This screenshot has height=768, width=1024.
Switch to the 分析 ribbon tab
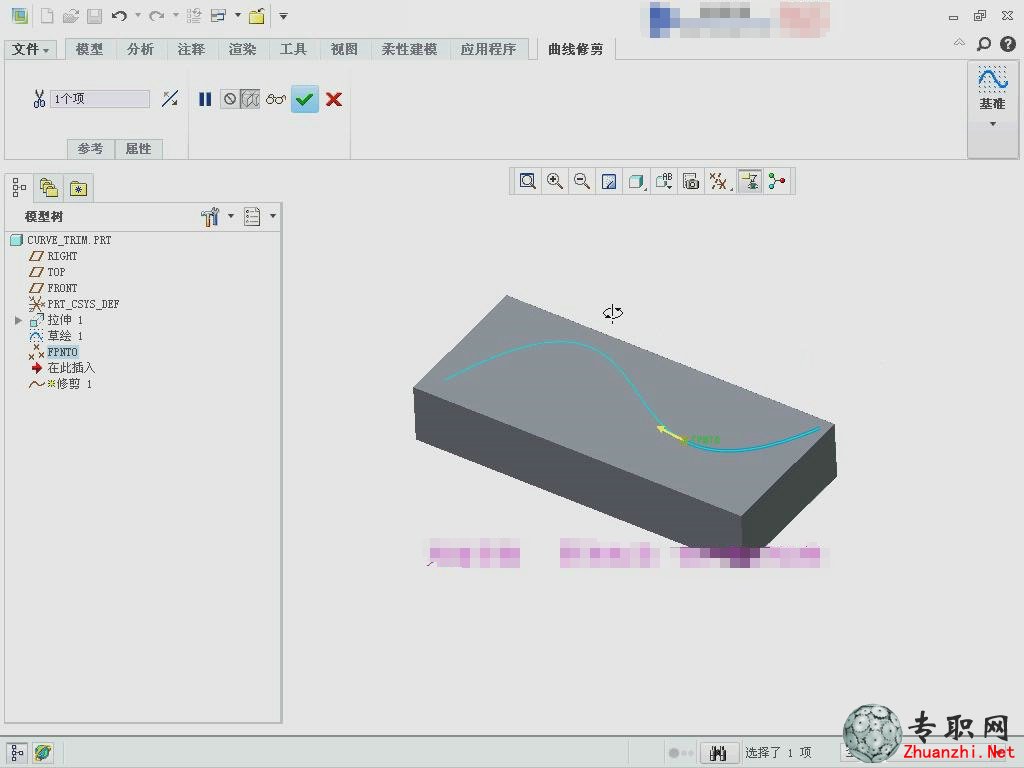tap(140, 49)
